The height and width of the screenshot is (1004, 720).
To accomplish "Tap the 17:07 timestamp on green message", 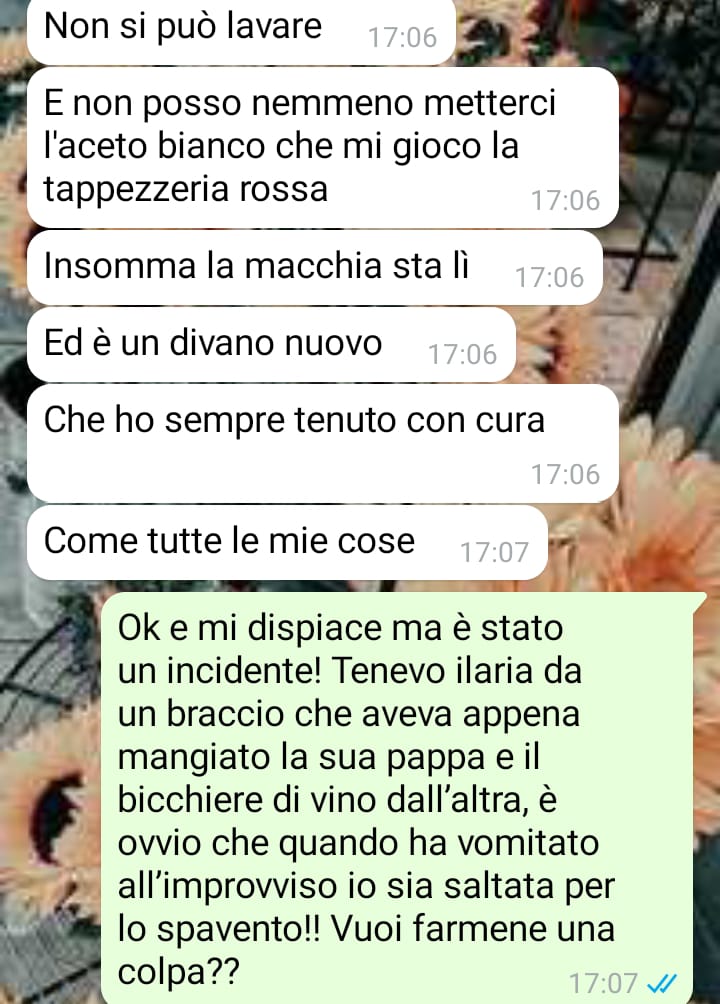I will [603, 983].
